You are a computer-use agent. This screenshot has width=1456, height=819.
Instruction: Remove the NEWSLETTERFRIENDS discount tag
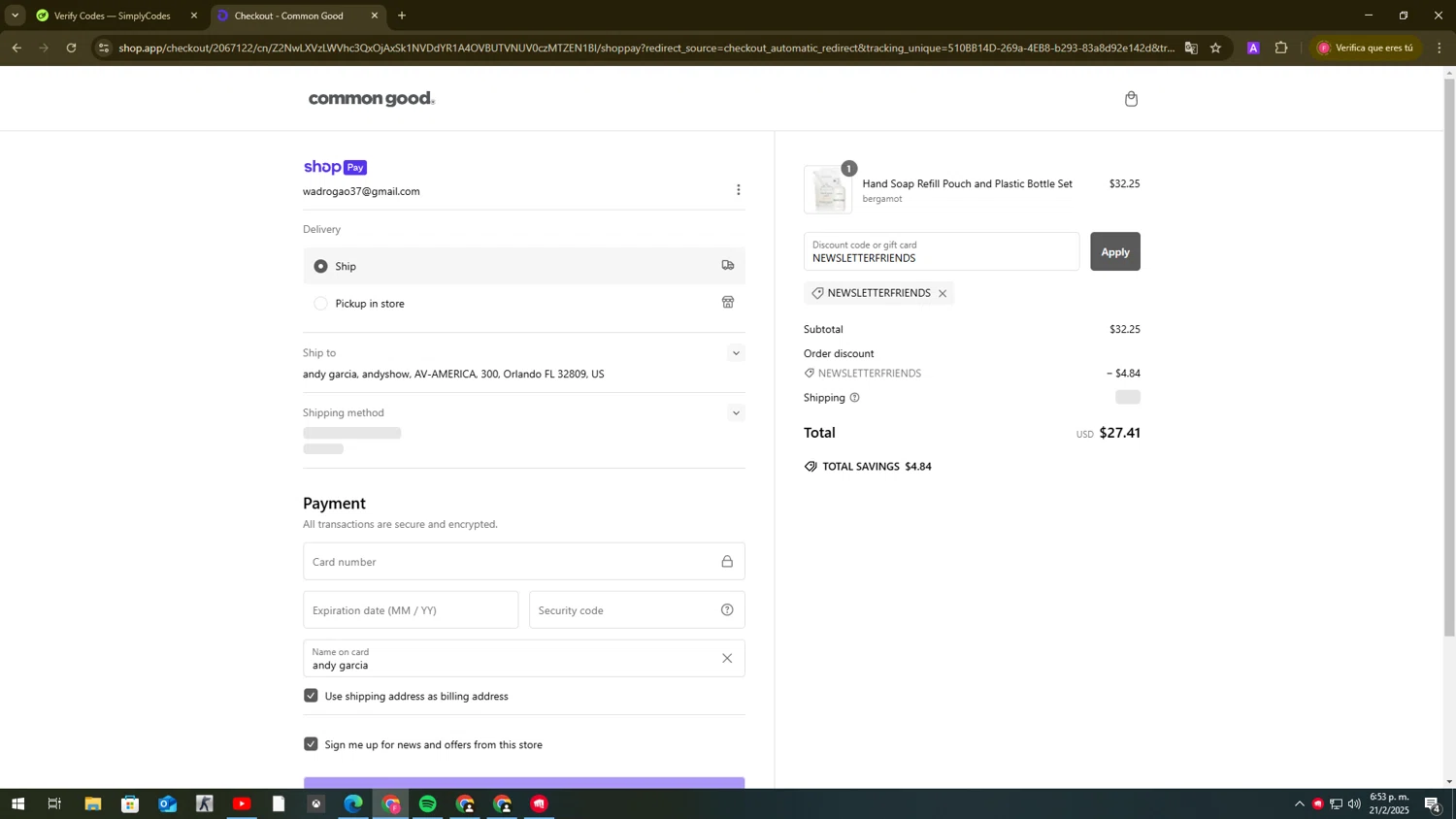click(x=943, y=293)
